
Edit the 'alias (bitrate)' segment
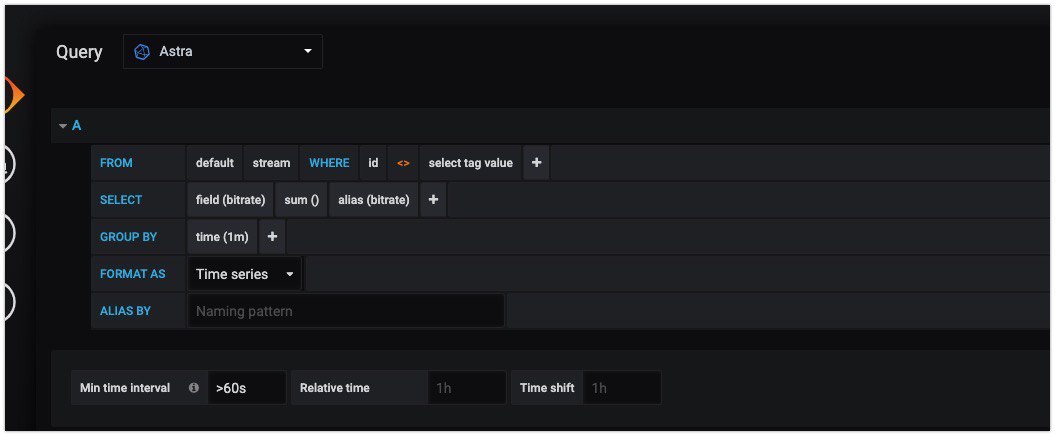(x=373, y=200)
